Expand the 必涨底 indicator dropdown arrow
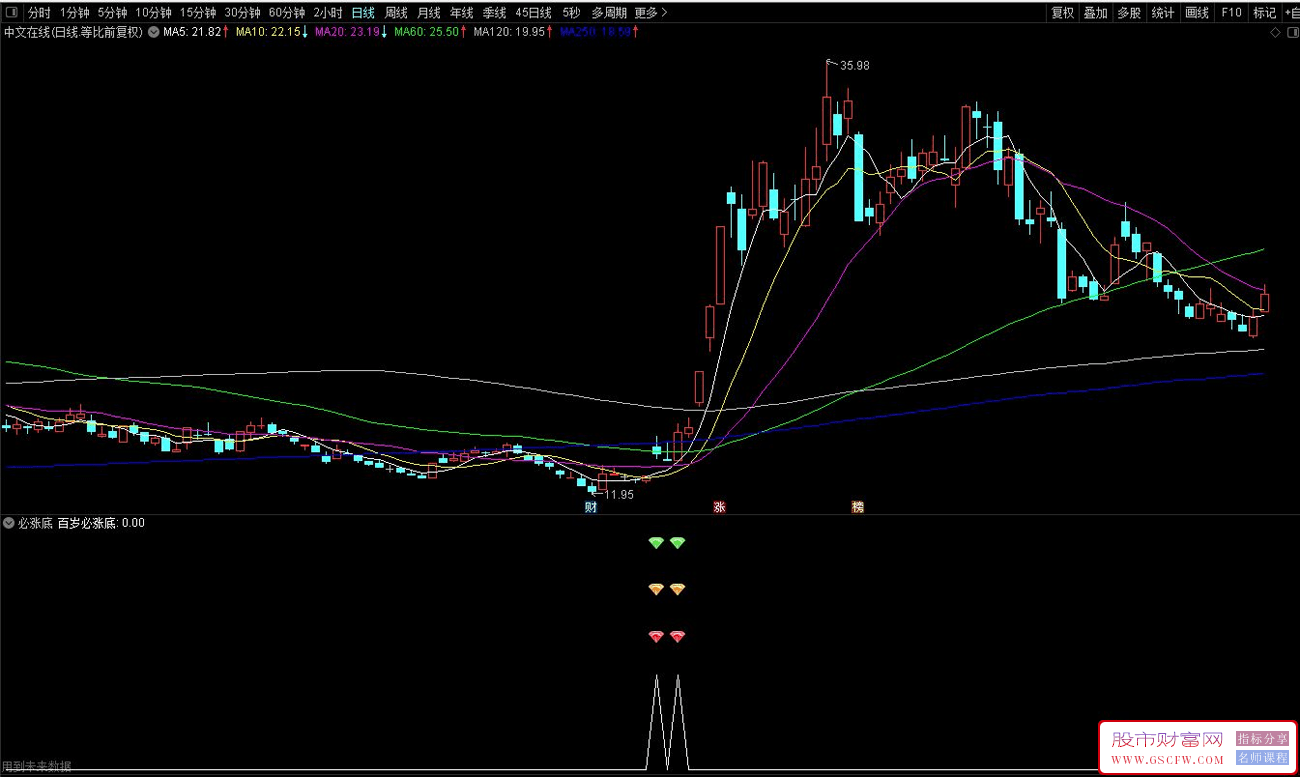 click(x=9, y=523)
